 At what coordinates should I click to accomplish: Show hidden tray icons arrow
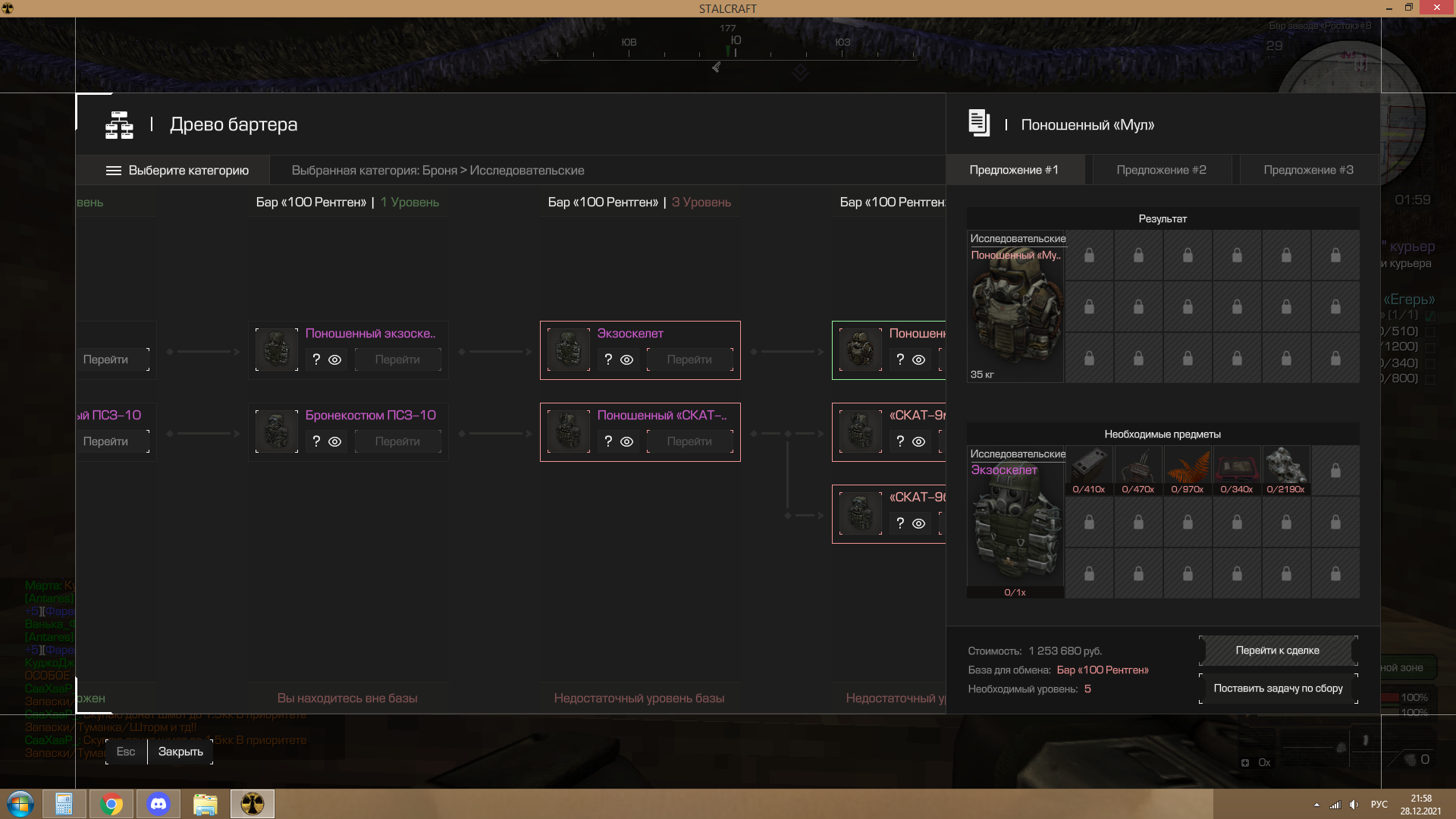1316,805
